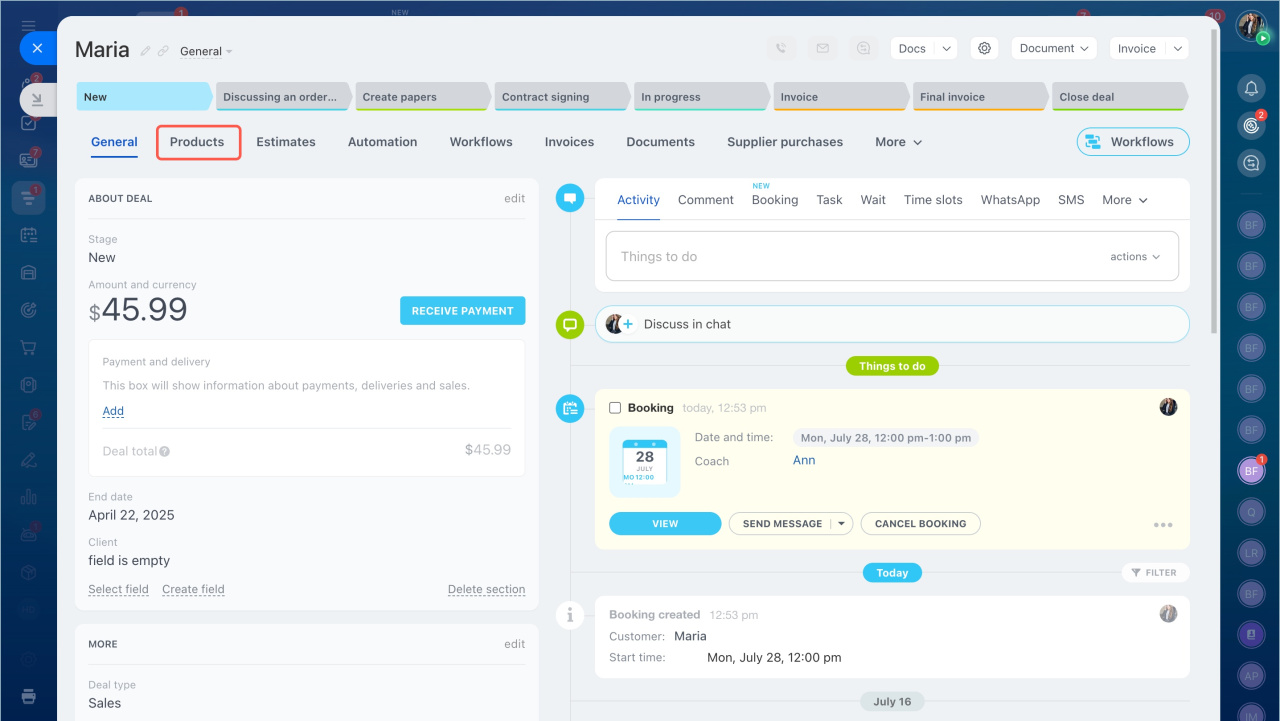
Task: Click the phone call icon in header
Action: click(x=781, y=48)
